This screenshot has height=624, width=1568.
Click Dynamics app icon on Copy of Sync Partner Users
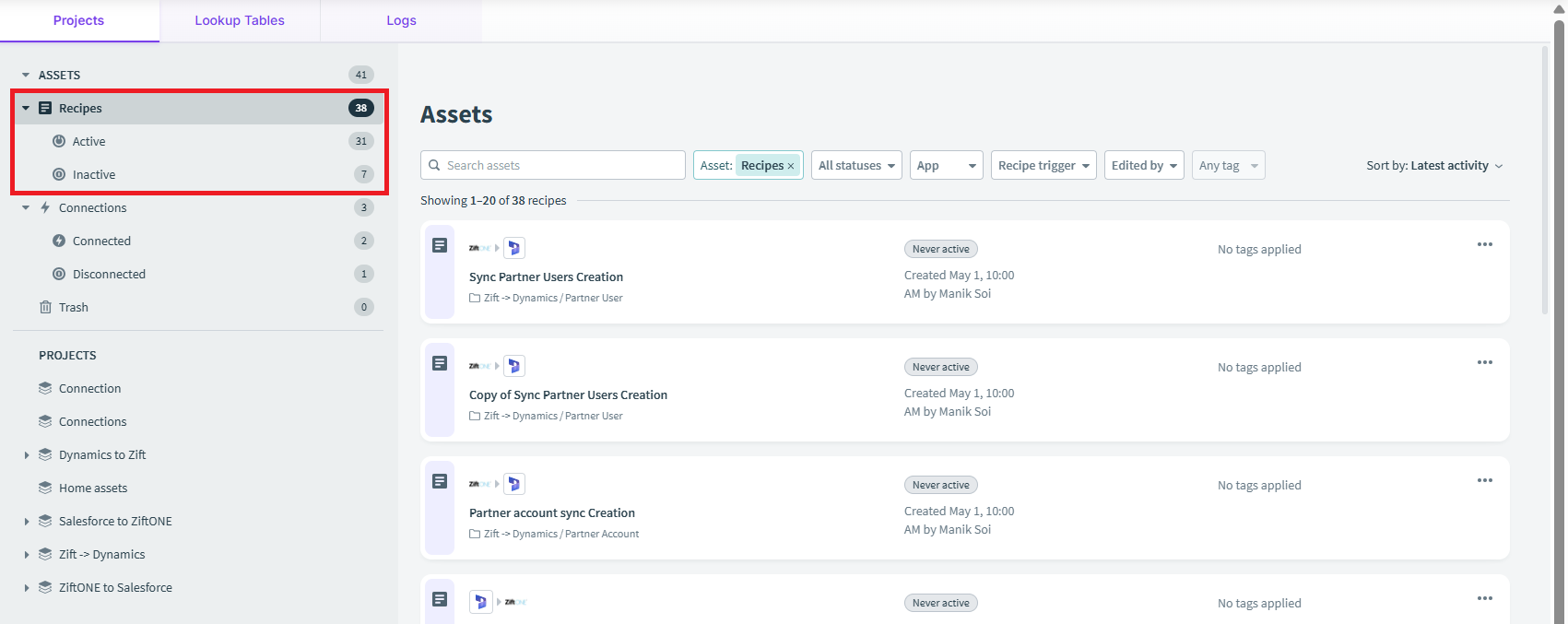click(514, 366)
